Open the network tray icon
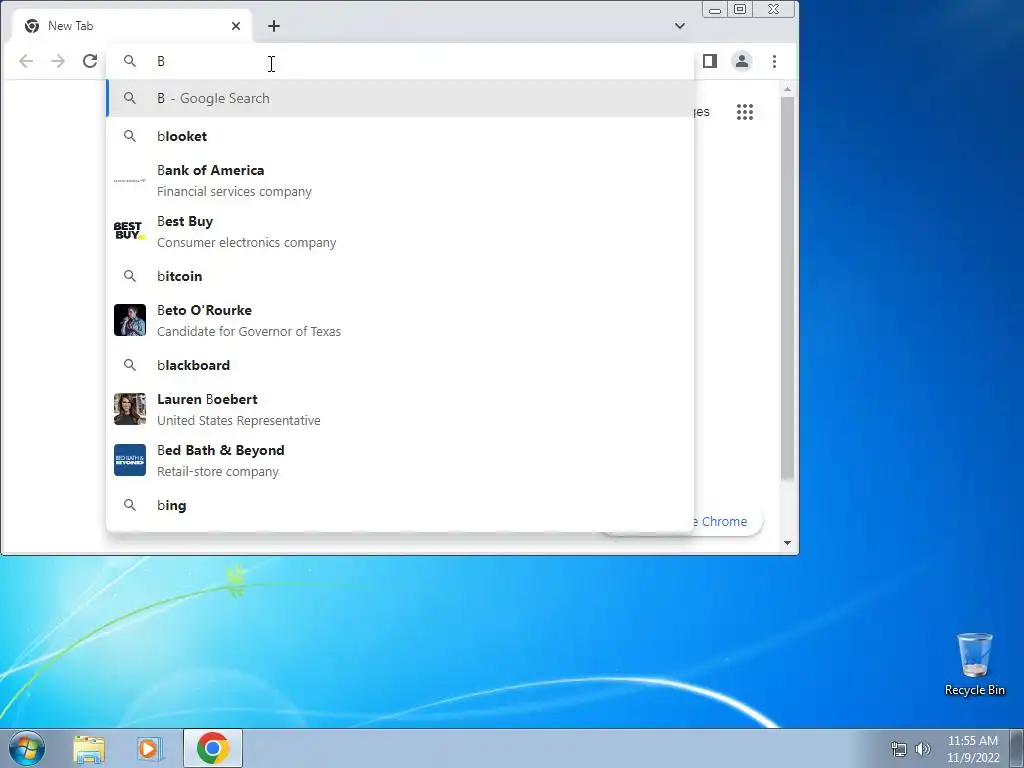Viewport: 1024px width, 768px height. (899, 749)
